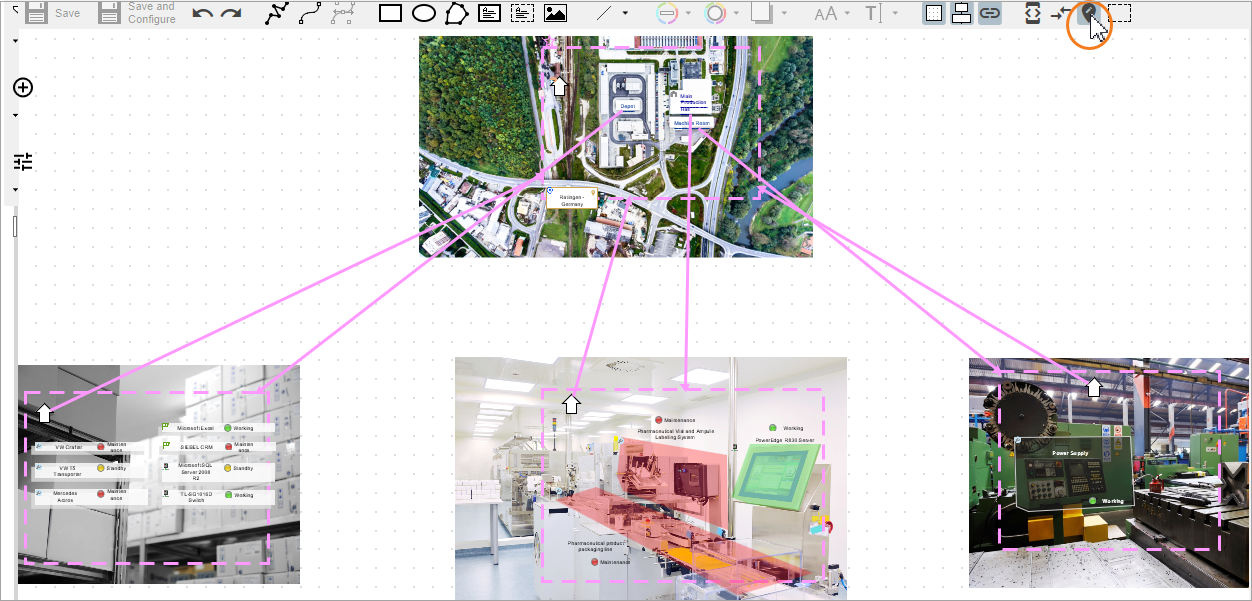Select the curved line tool
The height and width of the screenshot is (601, 1252).
(310, 13)
